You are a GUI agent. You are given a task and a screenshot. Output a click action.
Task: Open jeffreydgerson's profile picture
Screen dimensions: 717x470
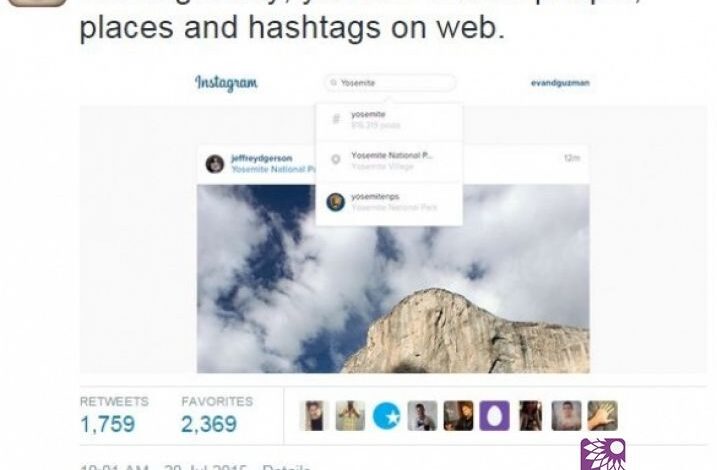coord(214,164)
